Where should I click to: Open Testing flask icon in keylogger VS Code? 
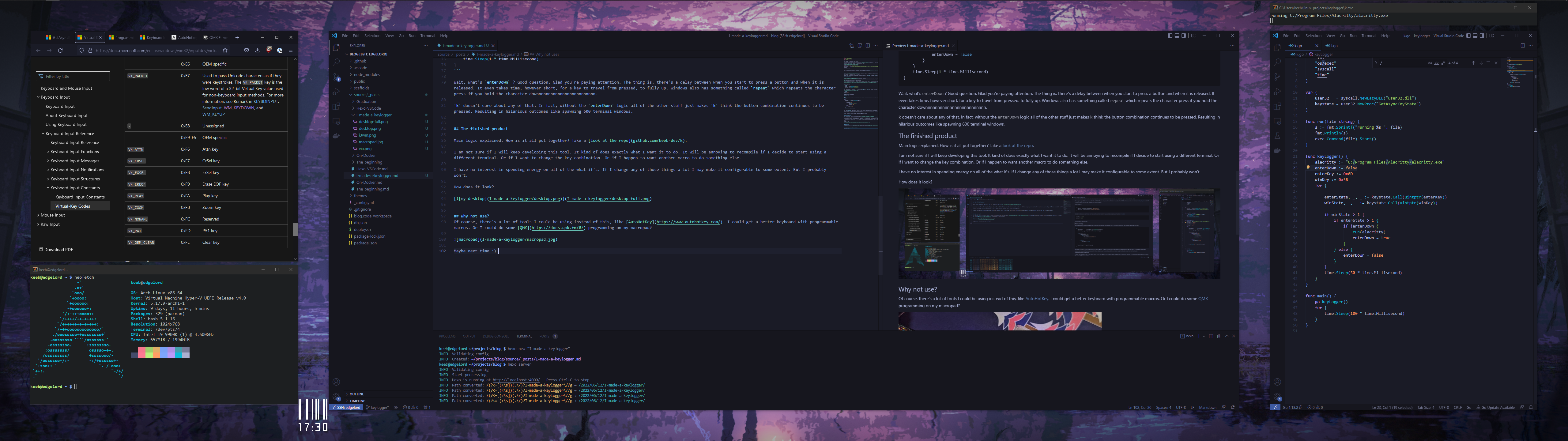(x=1277, y=136)
